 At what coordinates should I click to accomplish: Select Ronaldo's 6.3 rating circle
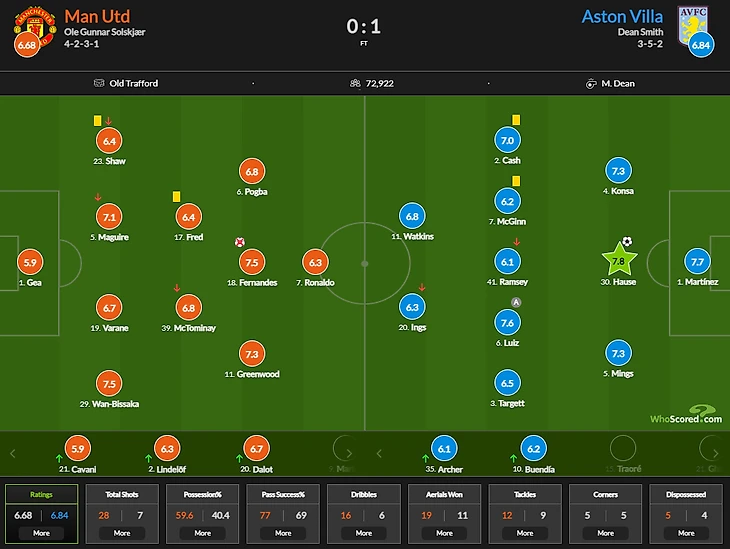click(315, 262)
